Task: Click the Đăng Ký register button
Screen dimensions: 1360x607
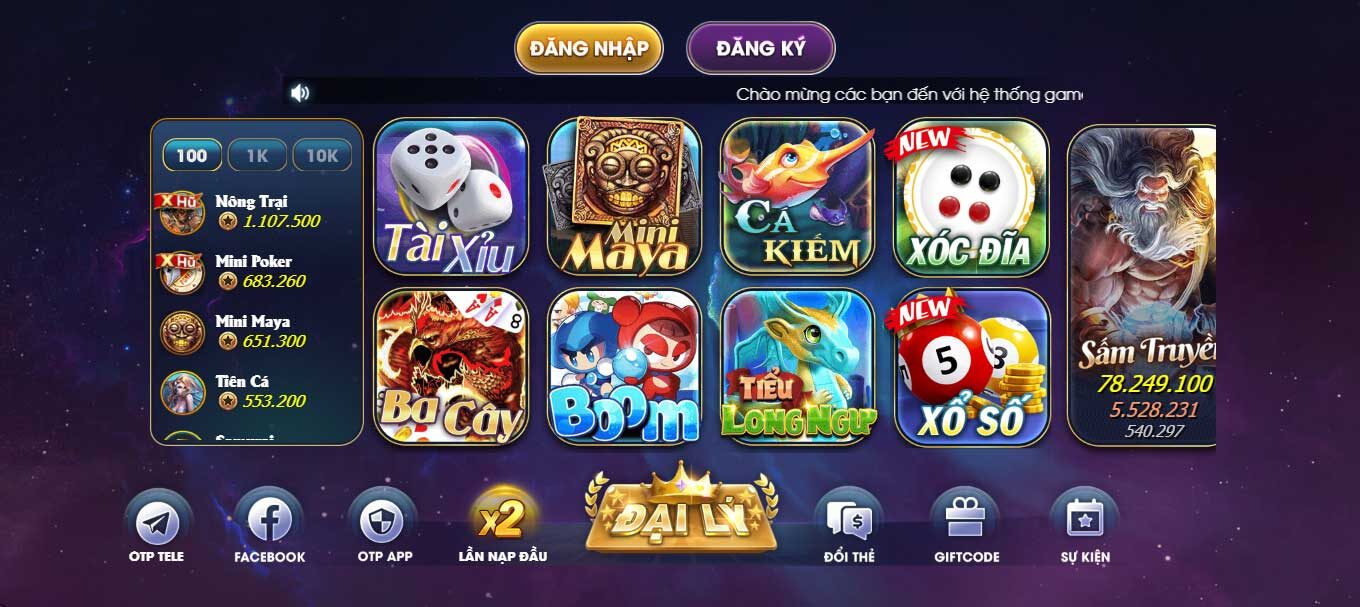Action: pyautogui.click(x=761, y=48)
